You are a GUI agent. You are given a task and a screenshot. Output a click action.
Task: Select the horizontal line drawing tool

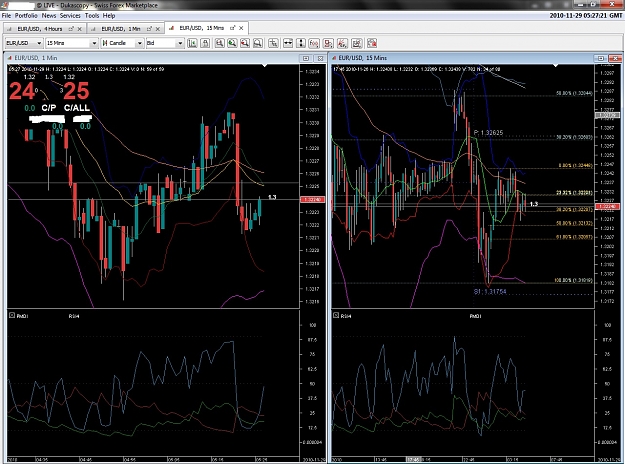coord(288,43)
